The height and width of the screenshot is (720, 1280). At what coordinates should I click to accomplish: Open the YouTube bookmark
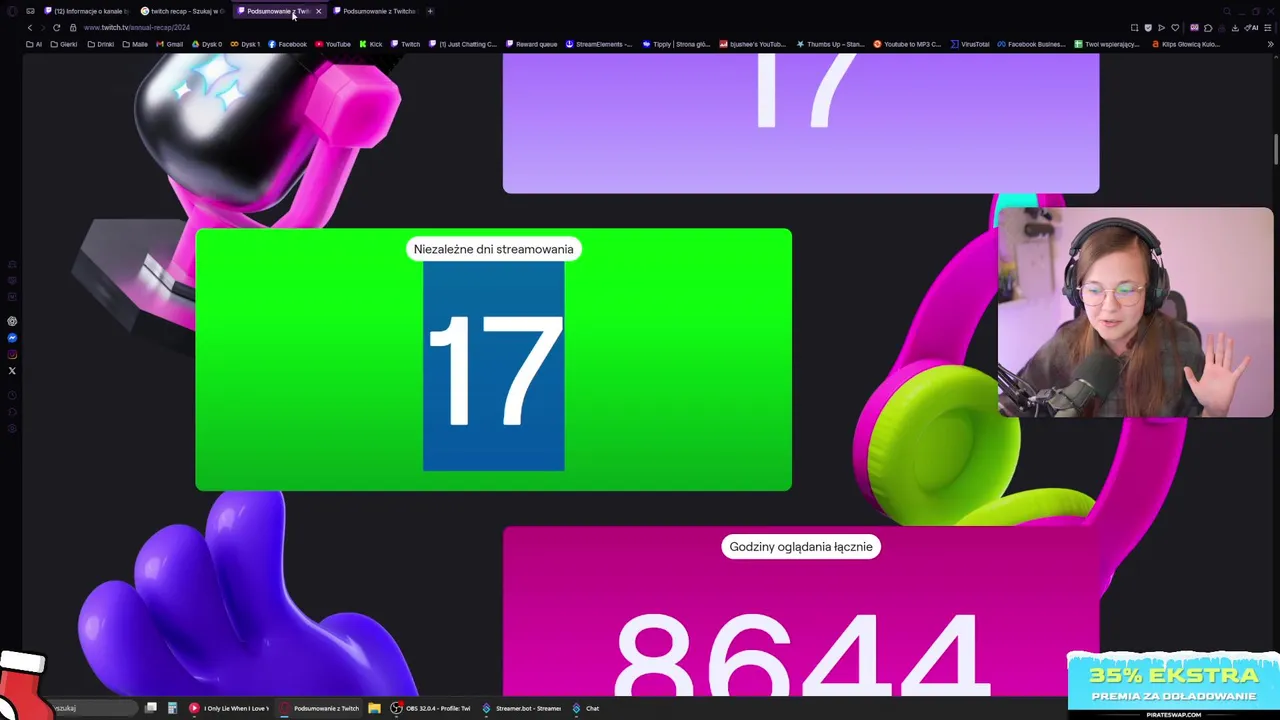click(x=333, y=44)
